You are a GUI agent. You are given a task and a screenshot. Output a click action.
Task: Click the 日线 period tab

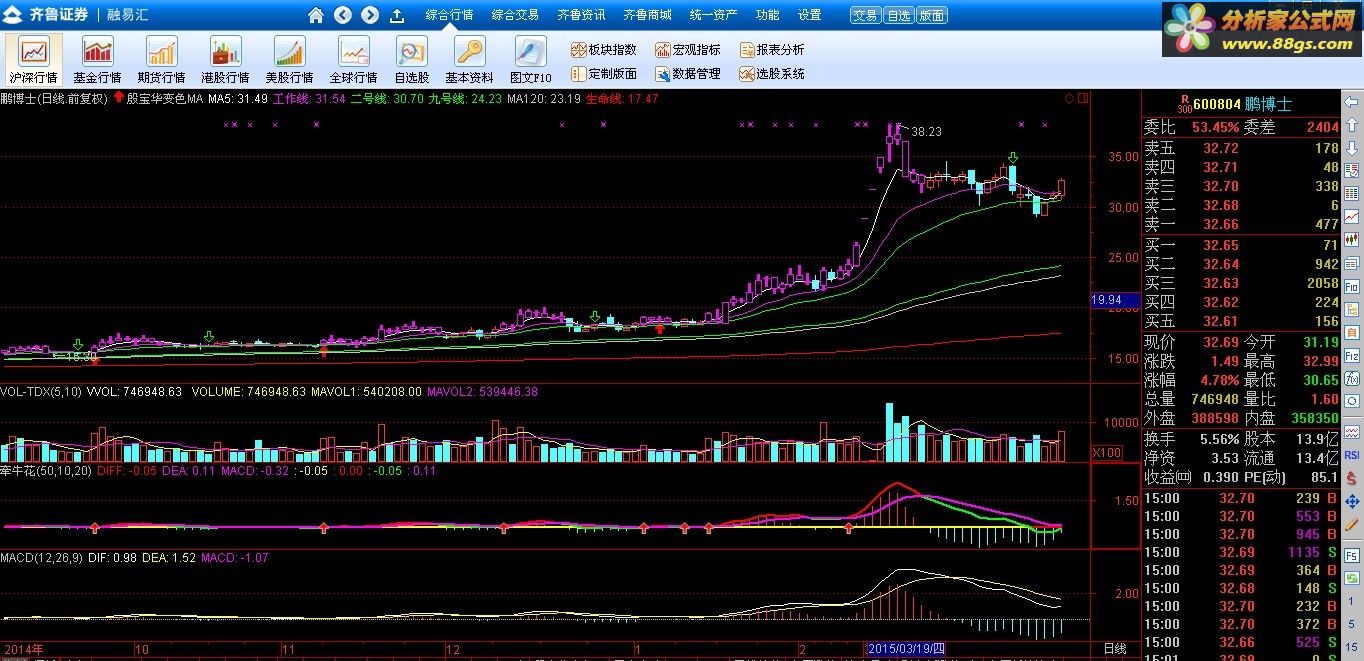[1114, 649]
